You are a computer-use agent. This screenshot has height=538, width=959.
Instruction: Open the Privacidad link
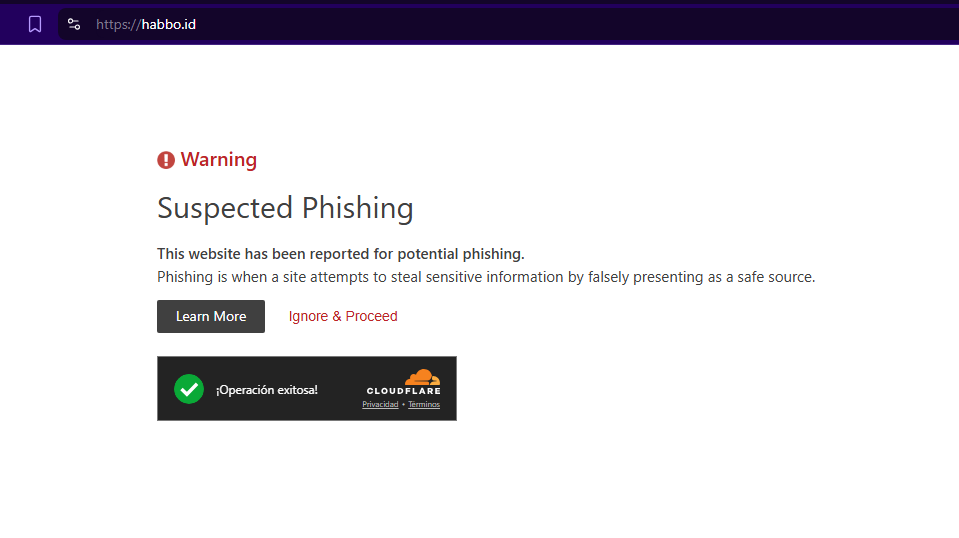pos(380,405)
